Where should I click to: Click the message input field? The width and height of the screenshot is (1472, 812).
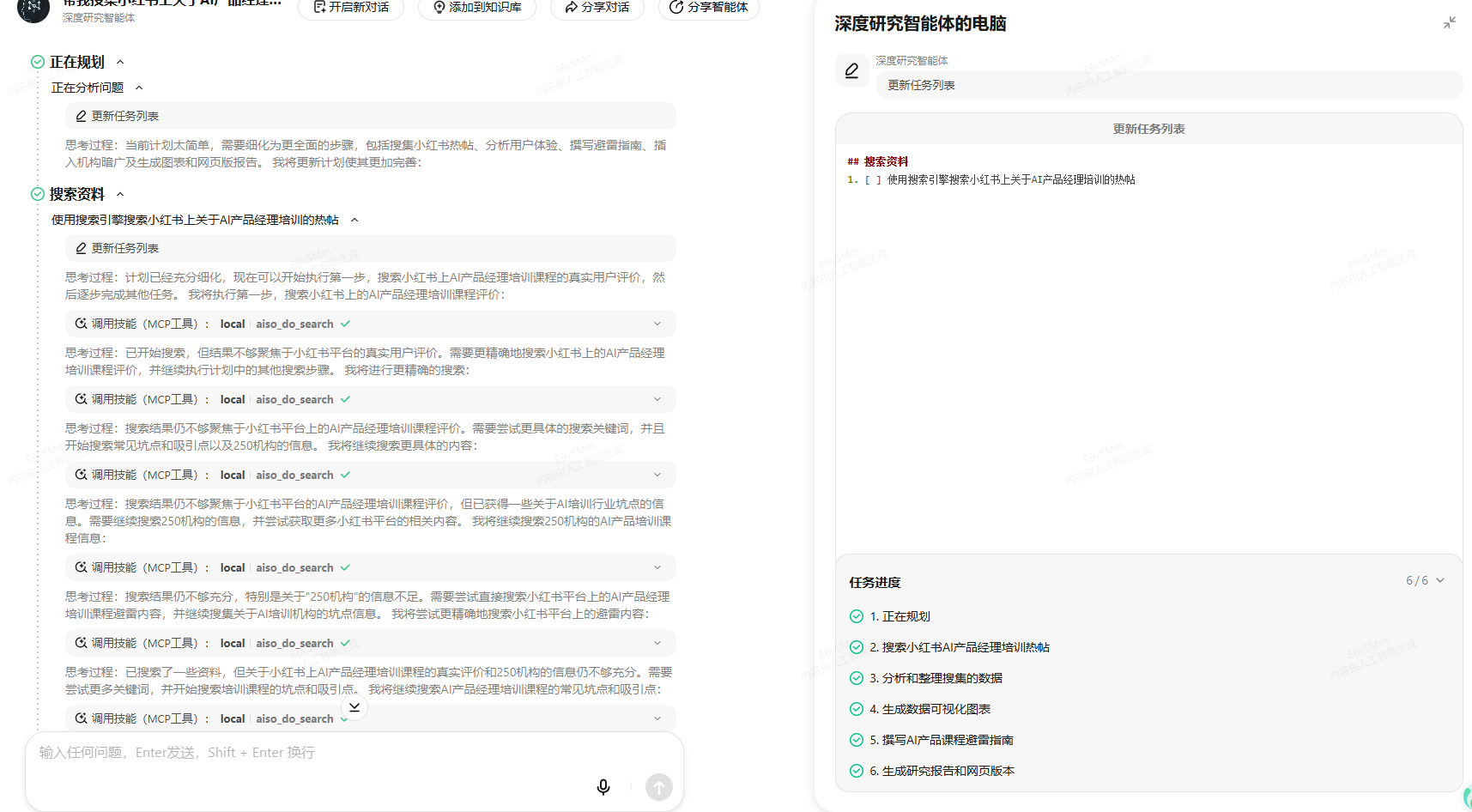tap(354, 753)
